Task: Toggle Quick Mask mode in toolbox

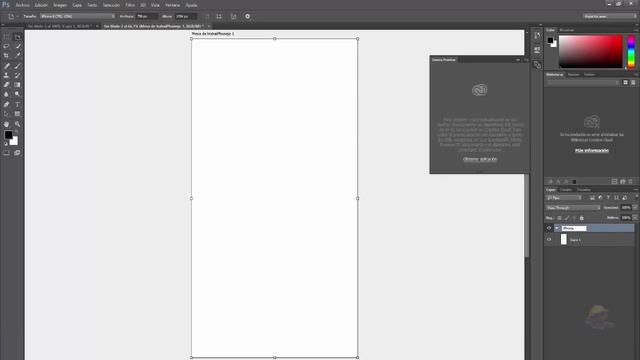Action: pyautogui.click(x=7, y=153)
